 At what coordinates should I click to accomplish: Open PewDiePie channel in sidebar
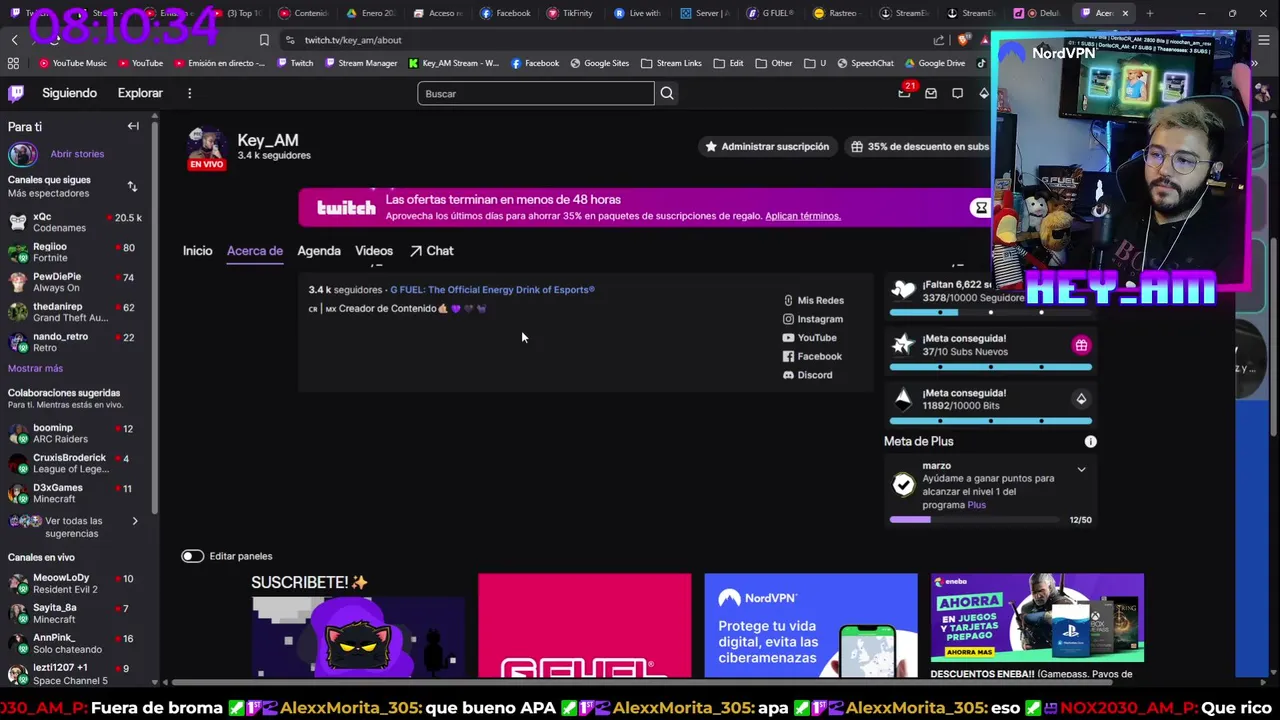75,282
